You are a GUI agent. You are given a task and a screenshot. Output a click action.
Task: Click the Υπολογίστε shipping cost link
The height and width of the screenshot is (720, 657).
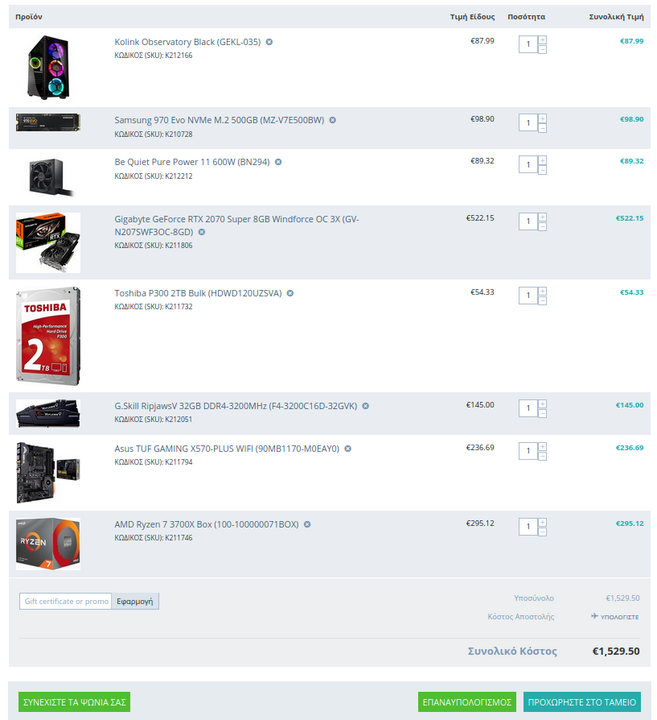pyautogui.click(x=615, y=616)
